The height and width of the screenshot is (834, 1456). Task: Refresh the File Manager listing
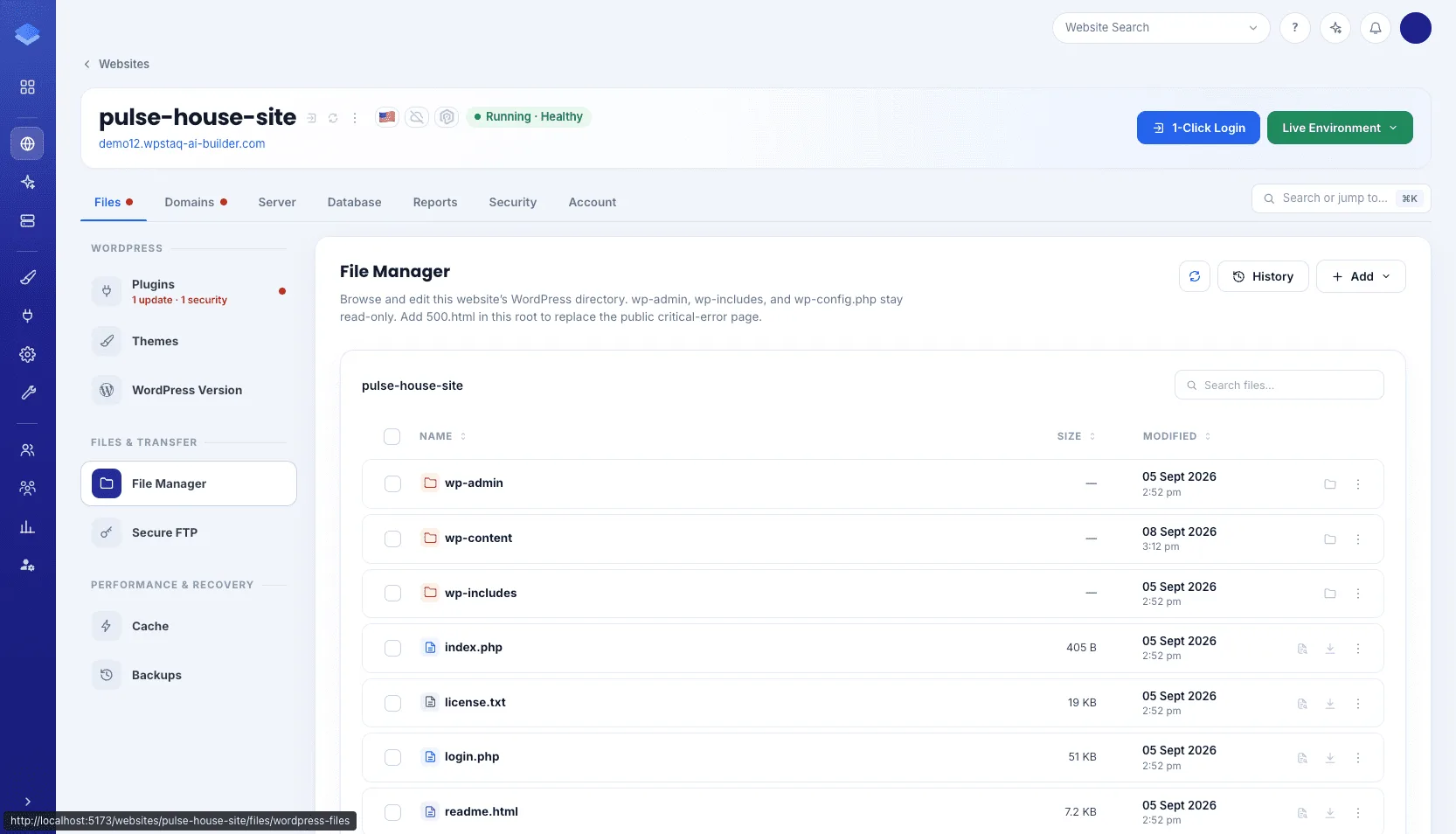tap(1195, 276)
